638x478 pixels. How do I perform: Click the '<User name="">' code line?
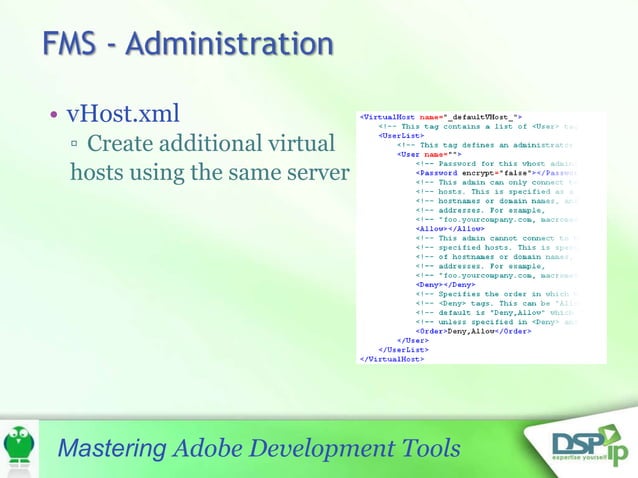(x=429, y=154)
